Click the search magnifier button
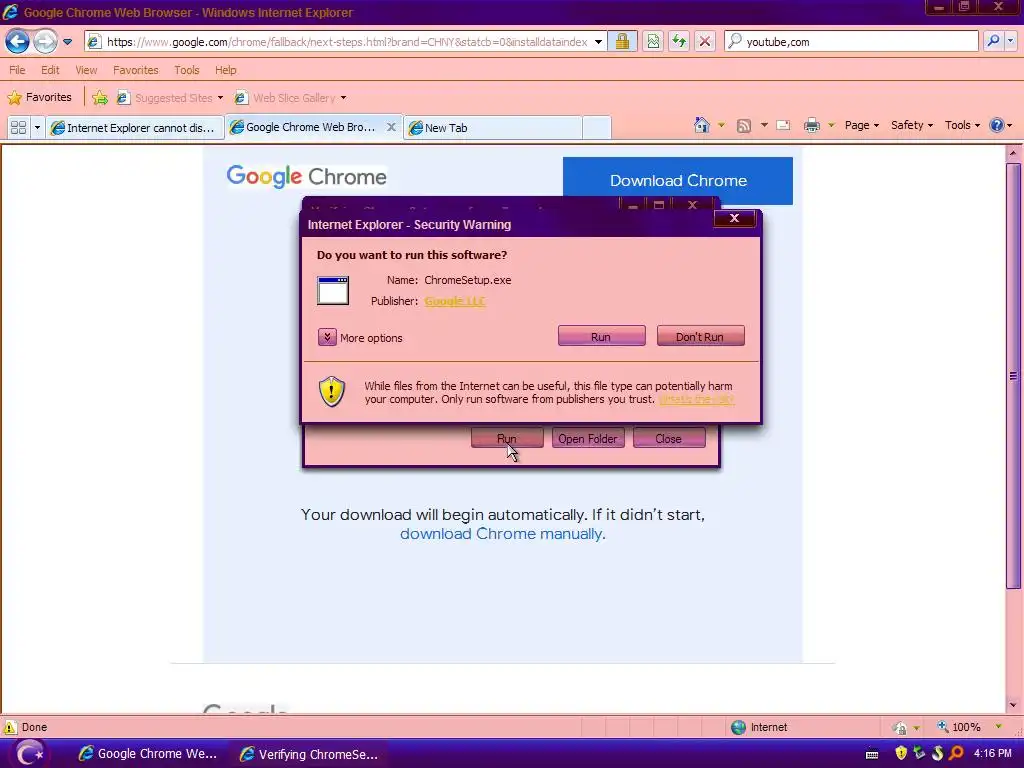1024x768 pixels. point(993,41)
